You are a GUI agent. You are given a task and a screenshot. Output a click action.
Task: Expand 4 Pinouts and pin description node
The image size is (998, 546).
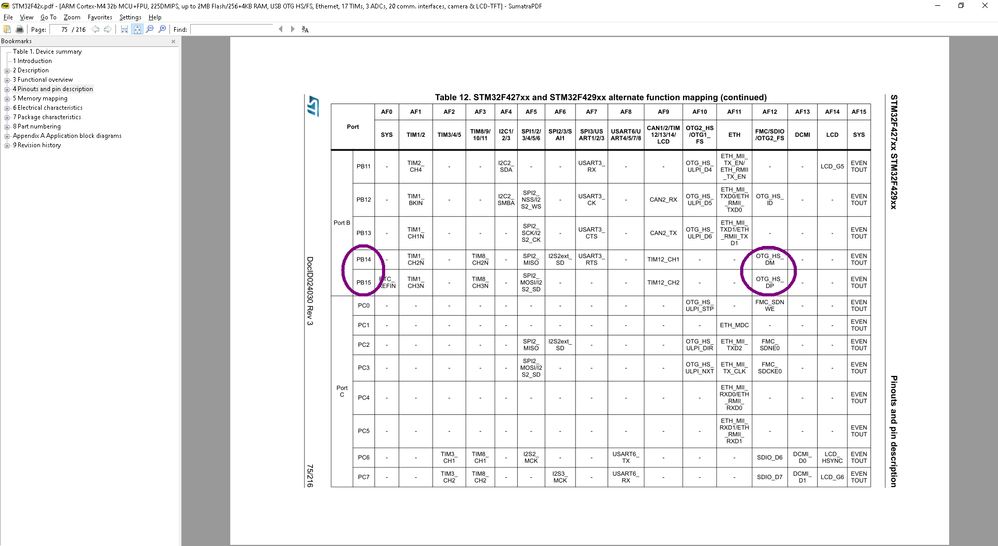(x=7, y=89)
